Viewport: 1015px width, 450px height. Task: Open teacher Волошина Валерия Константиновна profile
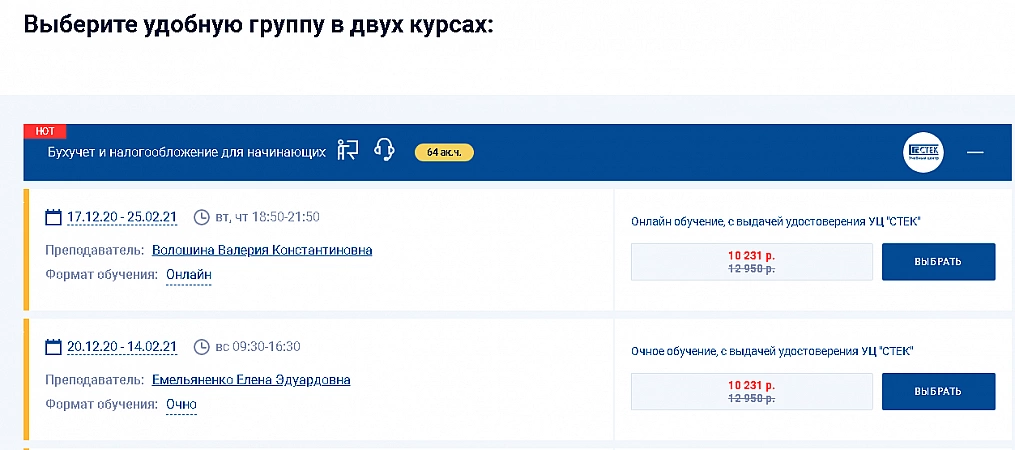click(262, 250)
